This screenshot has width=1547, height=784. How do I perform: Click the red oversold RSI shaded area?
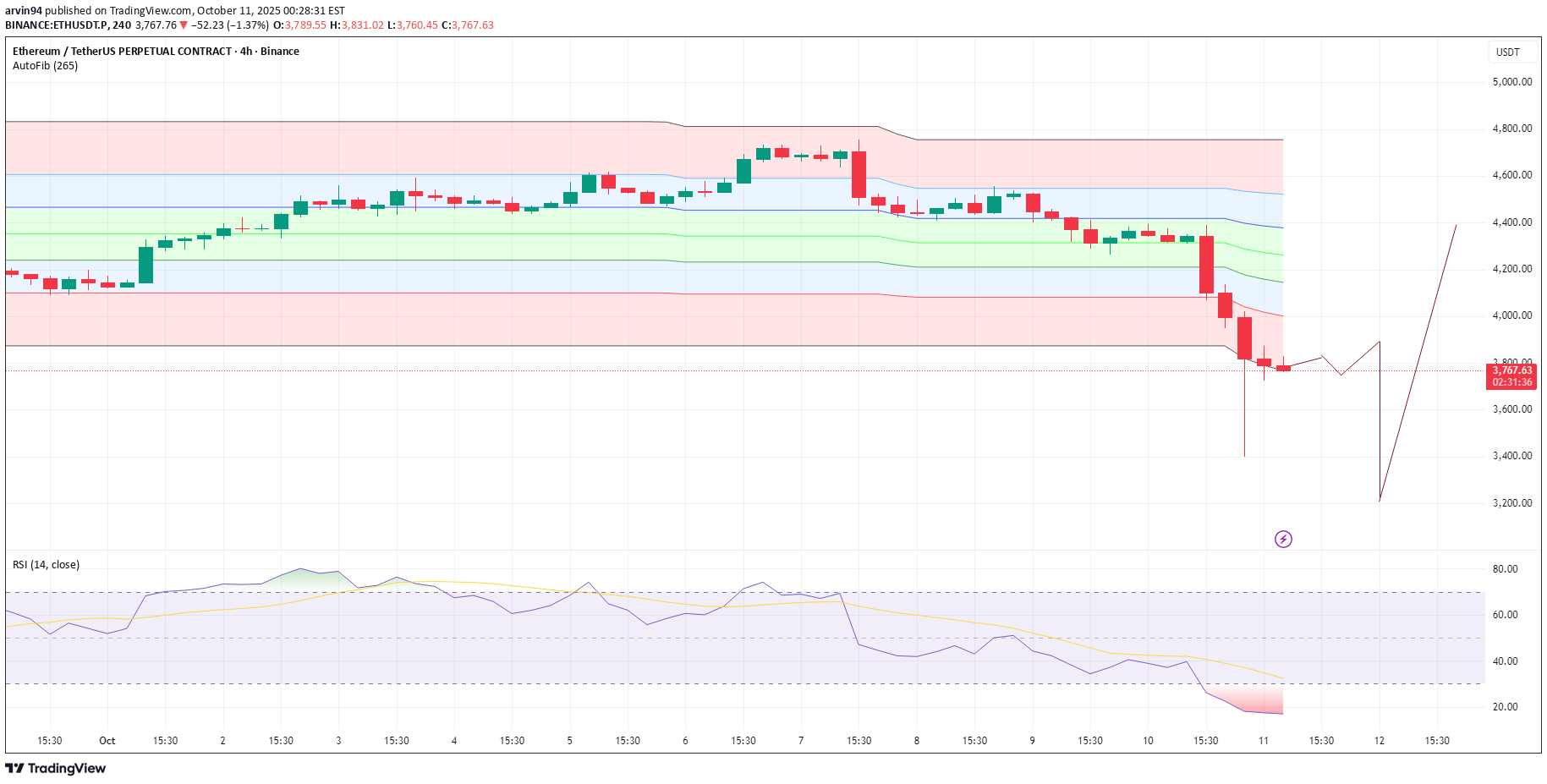click(x=1260, y=699)
